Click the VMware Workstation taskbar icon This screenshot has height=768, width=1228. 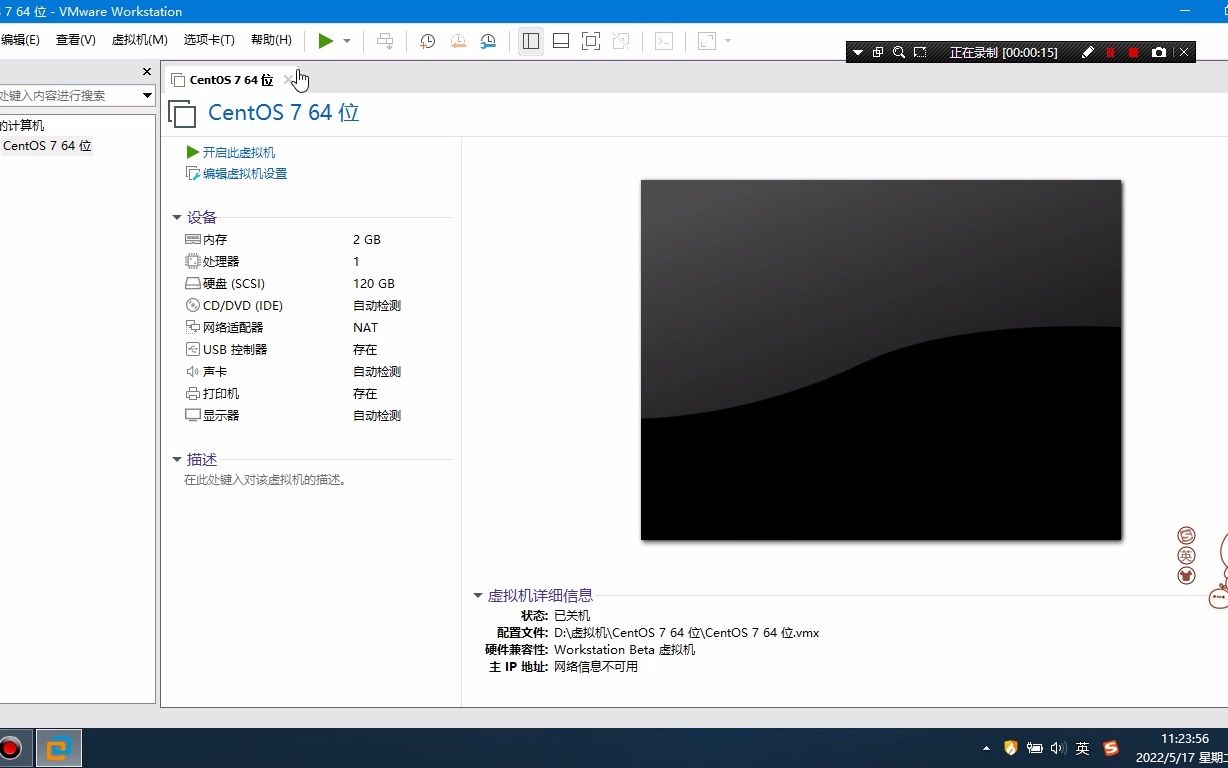point(59,748)
